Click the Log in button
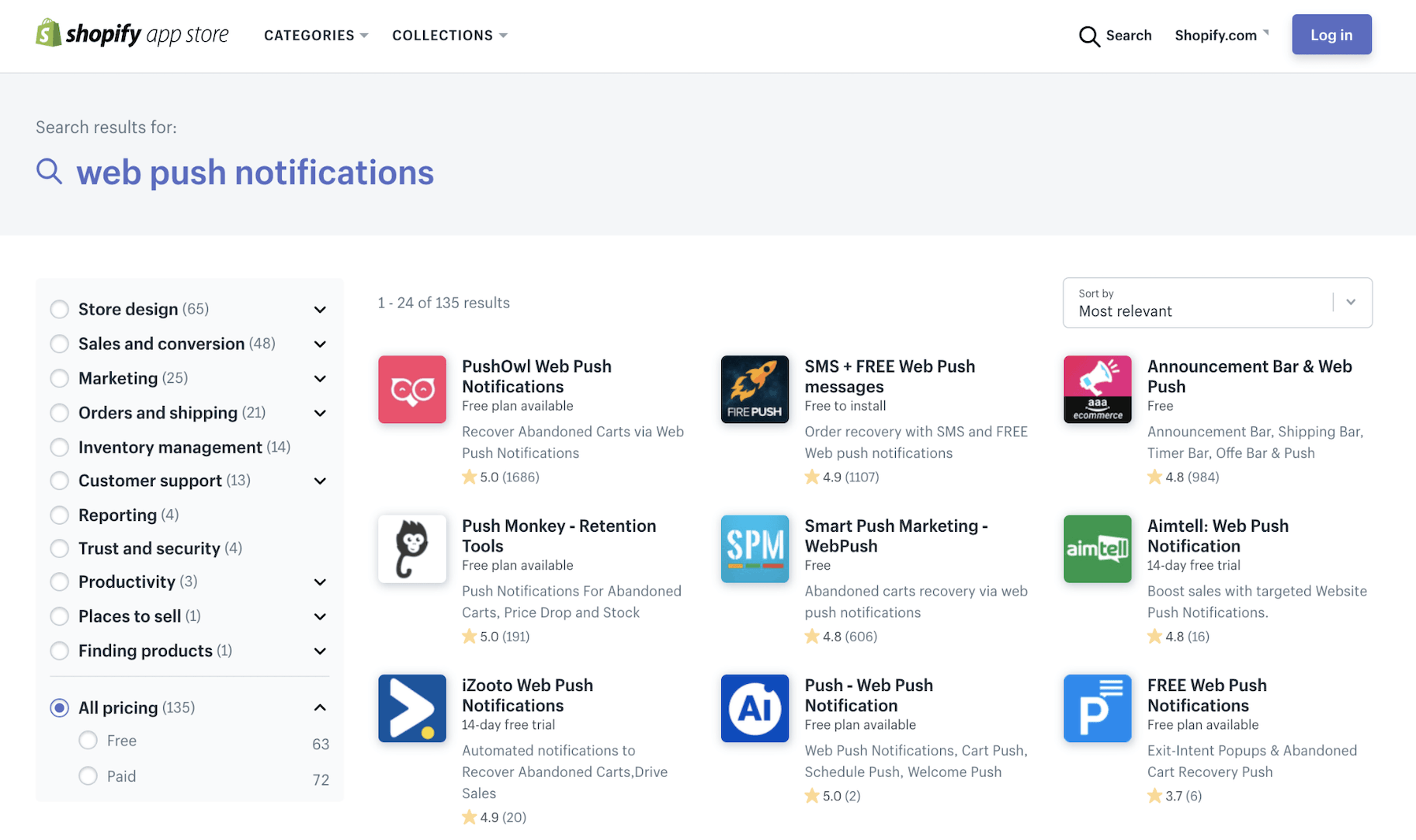This screenshot has height=840, width=1416. 1331,35
